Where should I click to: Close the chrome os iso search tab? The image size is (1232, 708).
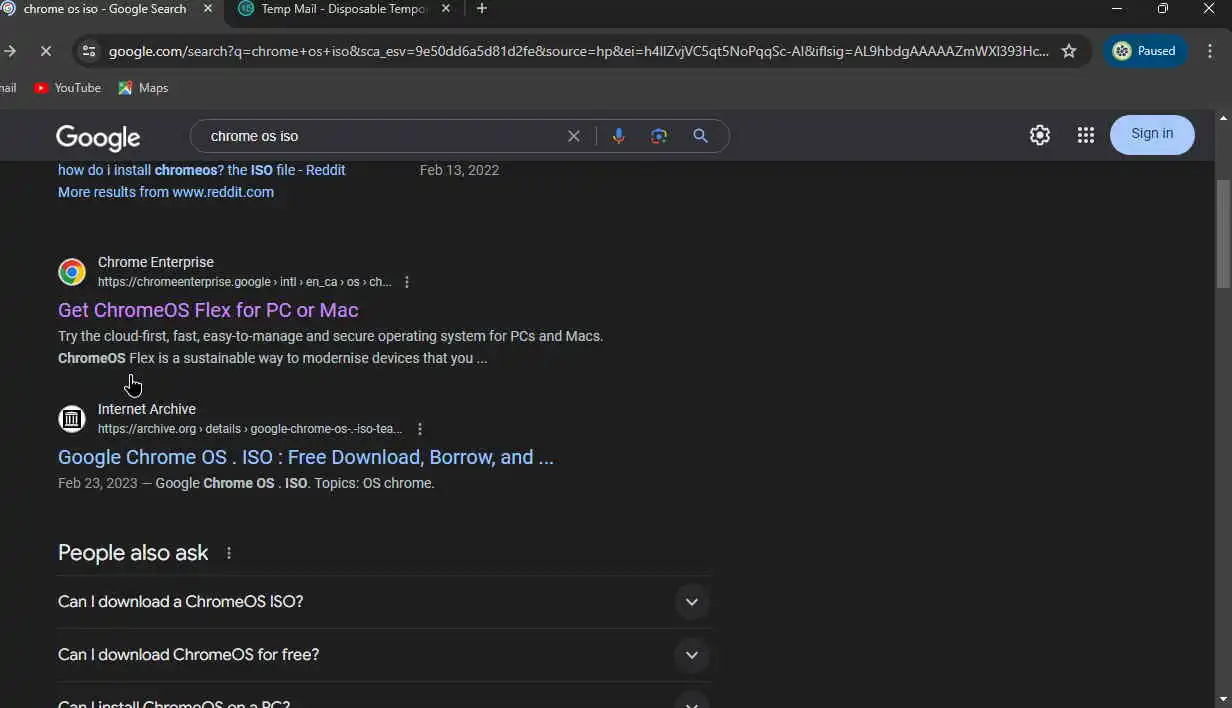[208, 9]
